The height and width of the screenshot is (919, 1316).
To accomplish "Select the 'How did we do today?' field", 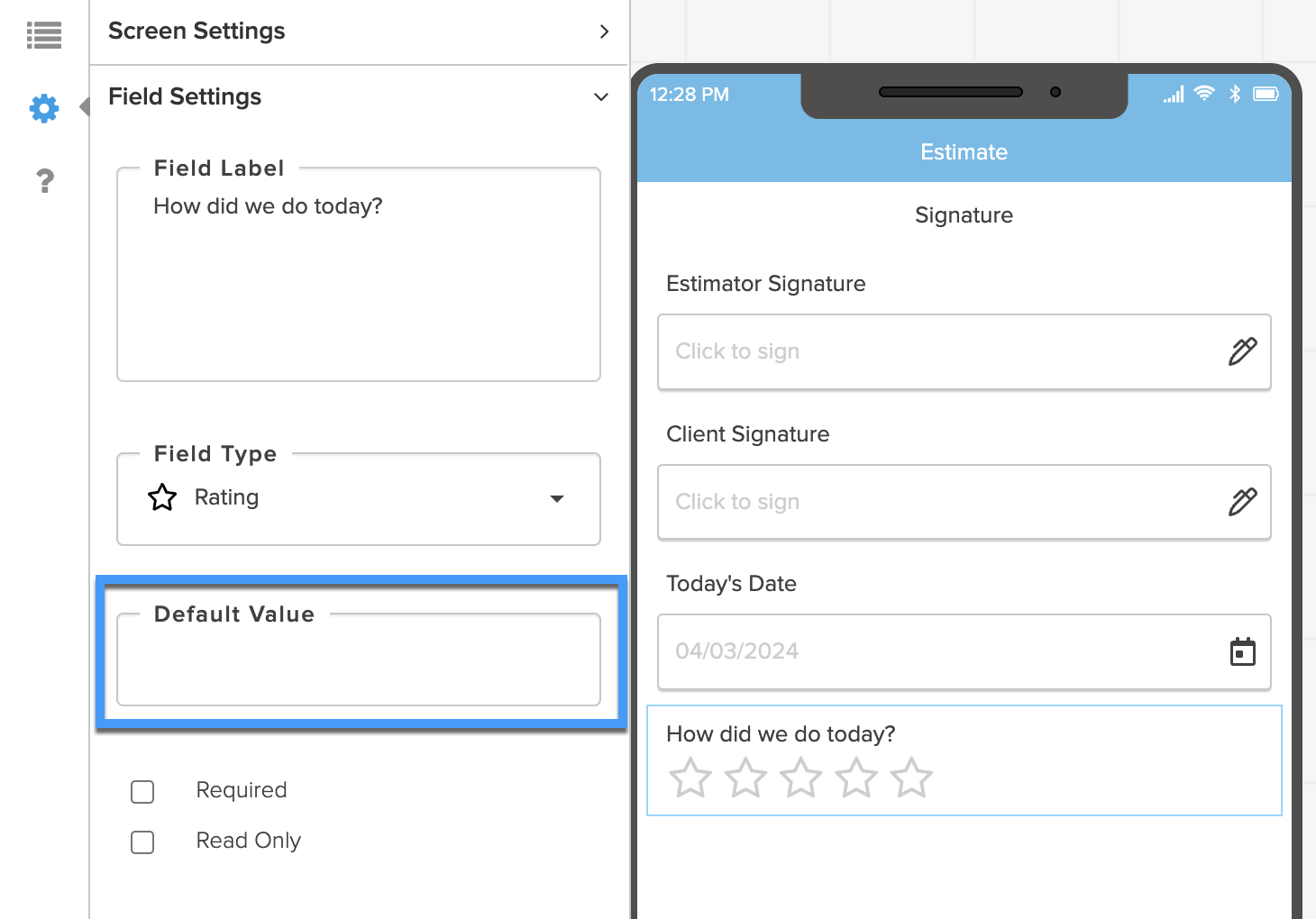I will pyautogui.click(x=964, y=760).
